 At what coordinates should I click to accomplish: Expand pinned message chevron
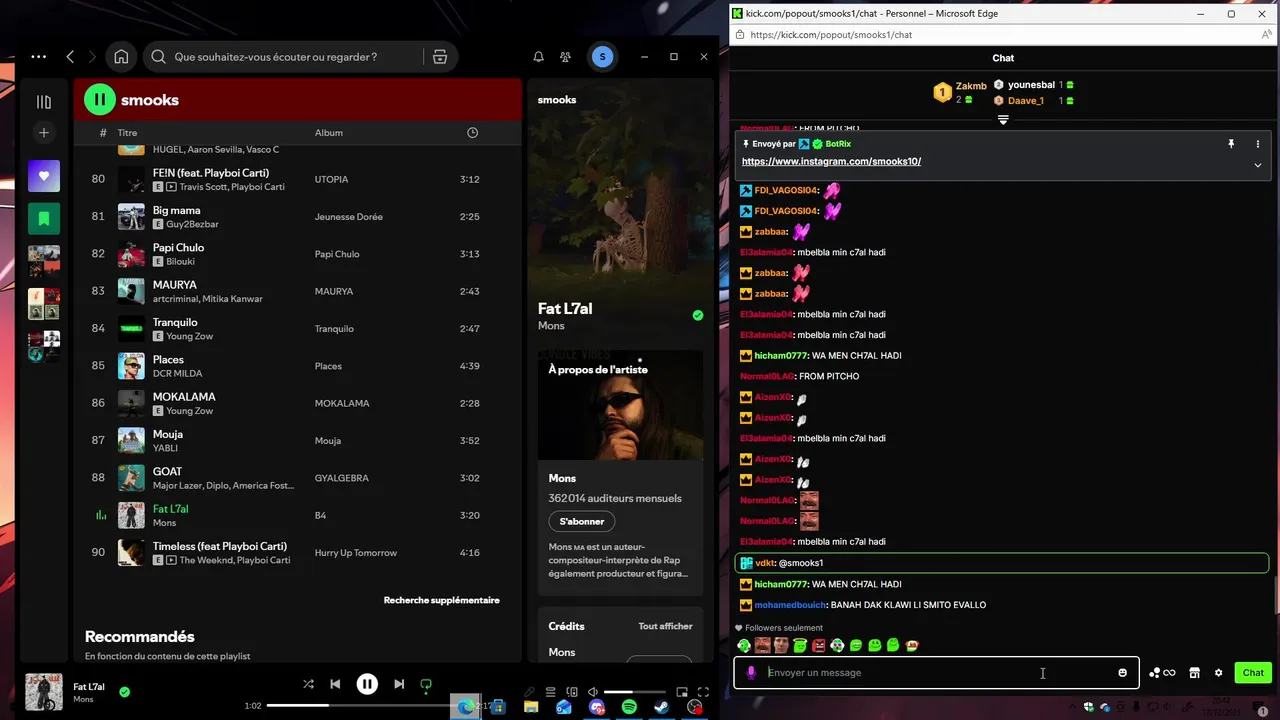pos(1257,165)
